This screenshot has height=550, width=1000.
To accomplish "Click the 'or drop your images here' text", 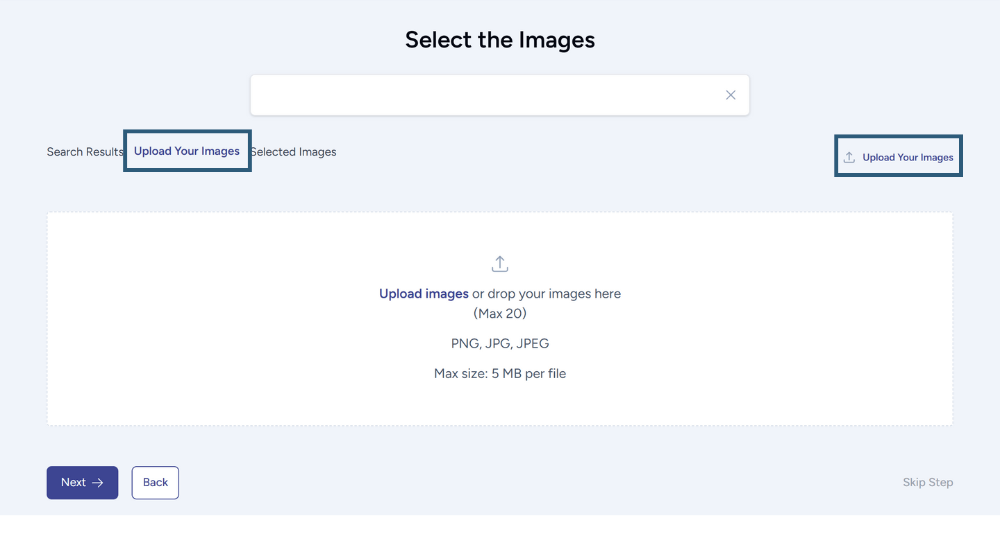I will coord(547,294).
